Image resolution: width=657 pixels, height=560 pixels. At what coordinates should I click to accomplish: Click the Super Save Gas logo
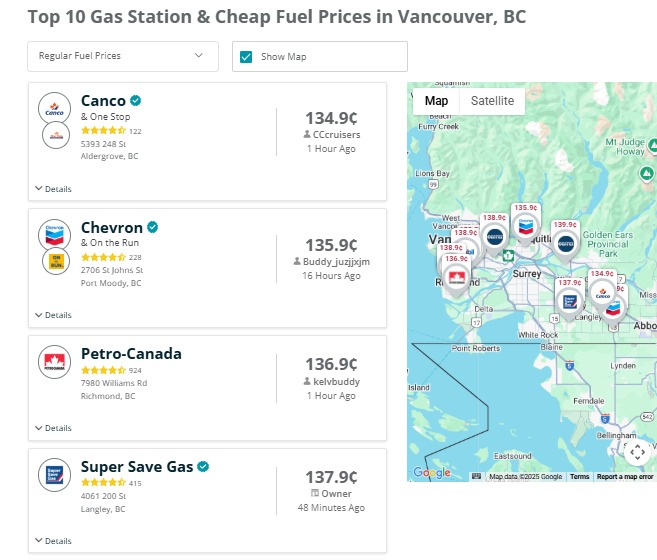pos(54,474)
